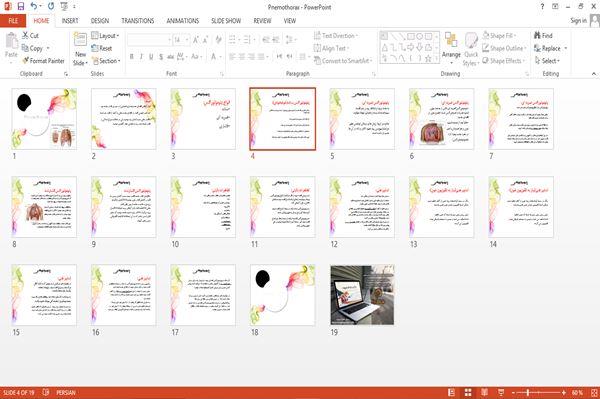
Task: Toggle Italic formatting
Action: coord(141,57)
